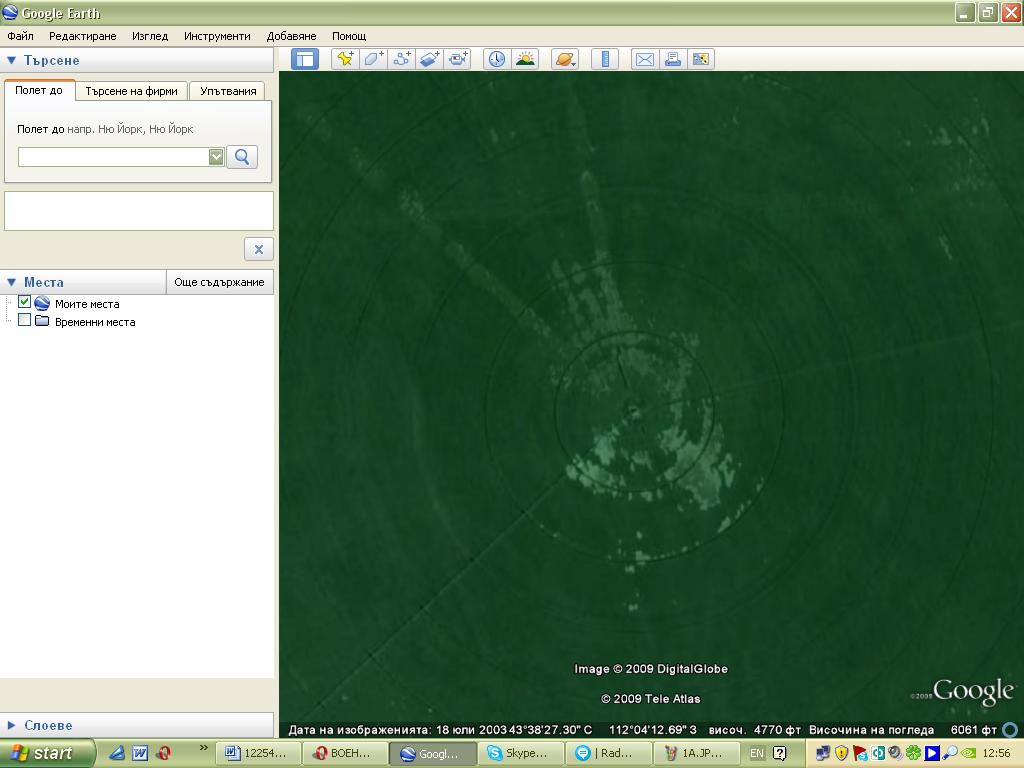This screenshot has width=1024, height=768.
Task: Click the NVIDIA tray icon
Action: [x=968, y=753]
